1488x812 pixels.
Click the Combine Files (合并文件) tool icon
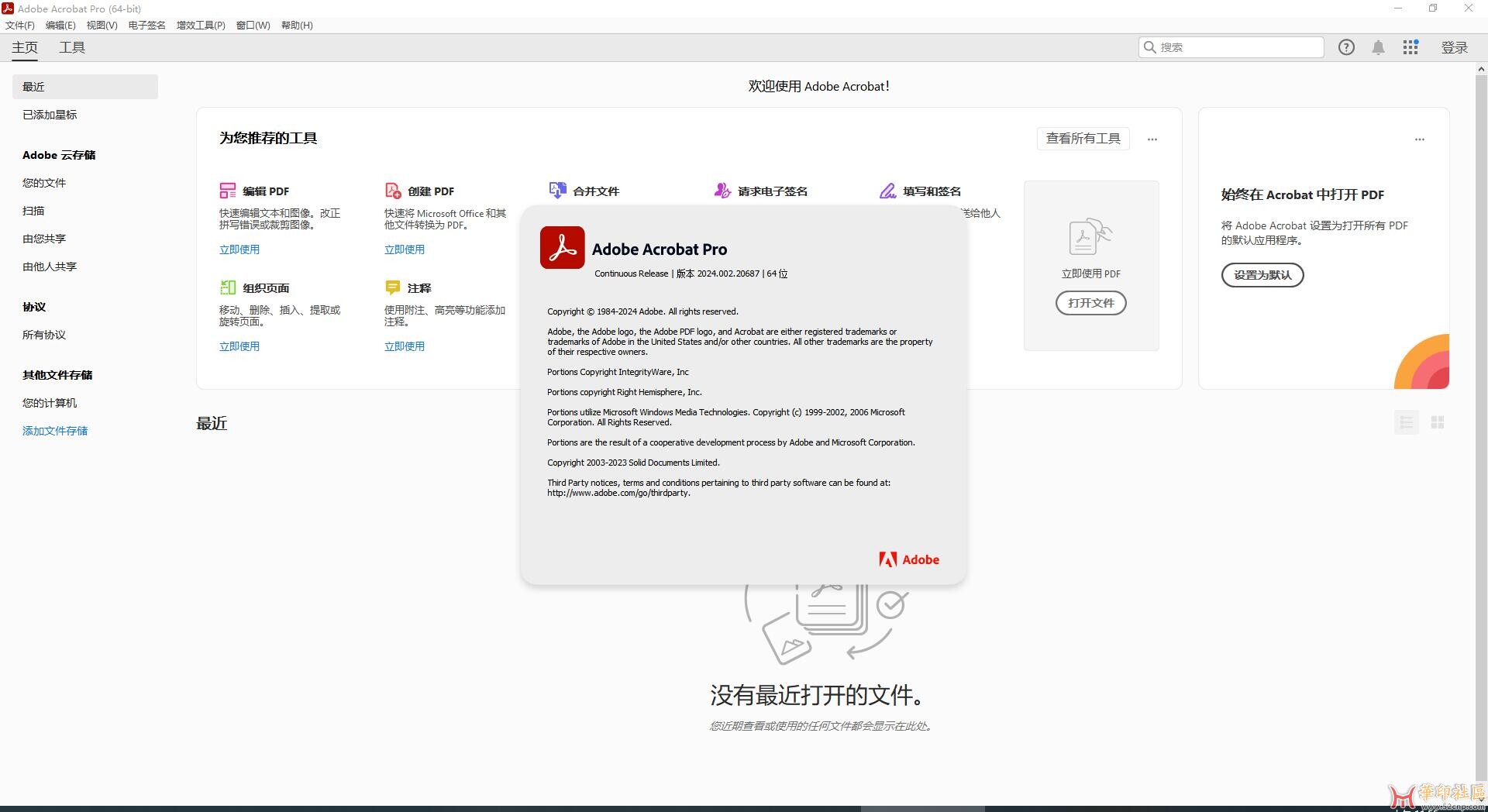pos(557,191)
